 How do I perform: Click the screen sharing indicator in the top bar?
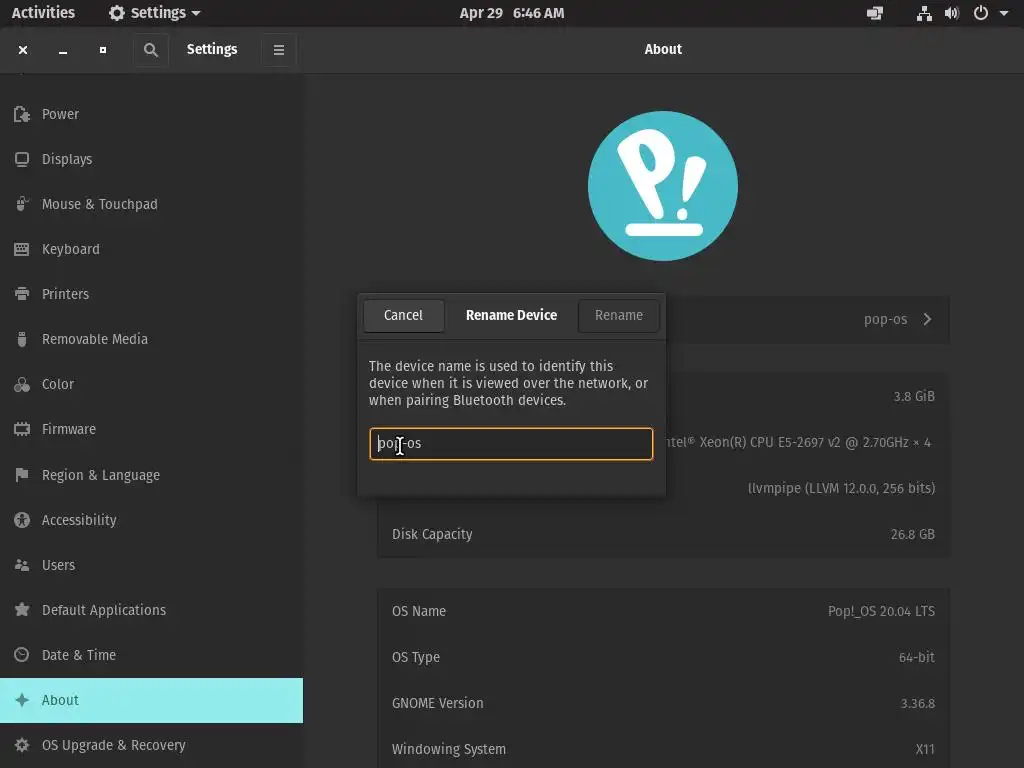(875, 13)
